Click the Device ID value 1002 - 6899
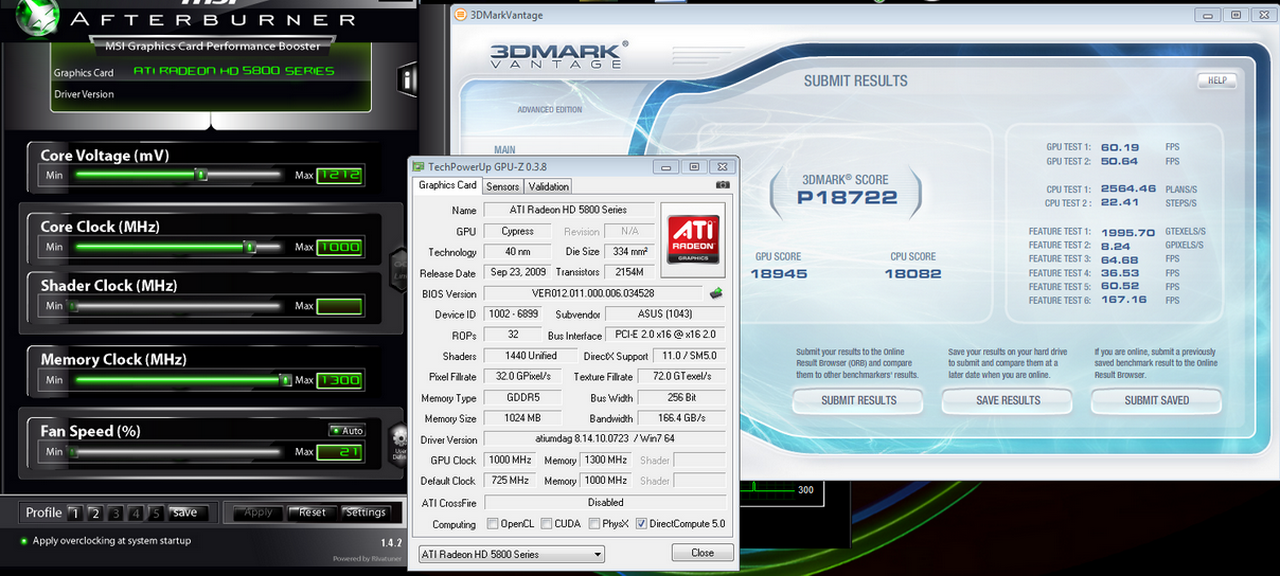 pyautogui.click(x=514, y=314)
